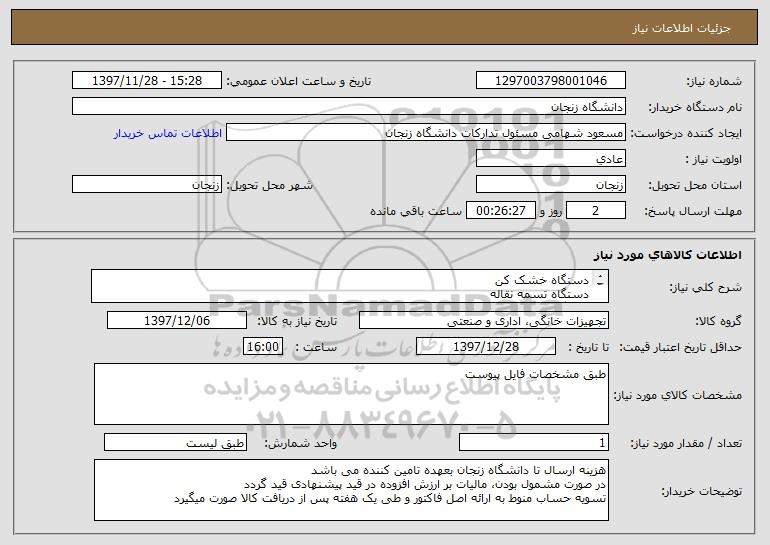770x545 pixels.
Task: Select the priority field showing عادي
Action: pyautogui.click(x=550, y=159)
